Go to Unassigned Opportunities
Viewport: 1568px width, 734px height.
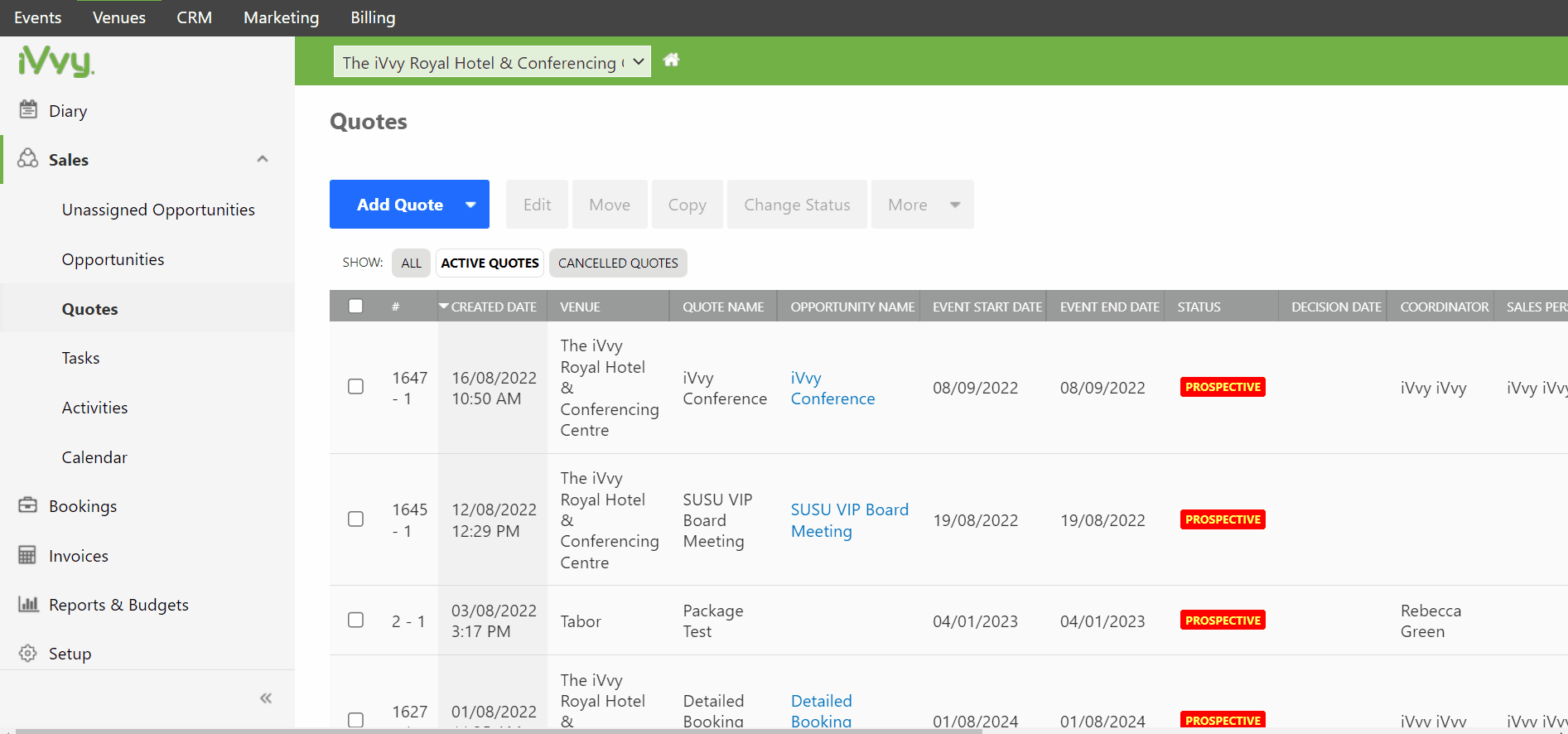click(158, 210)
